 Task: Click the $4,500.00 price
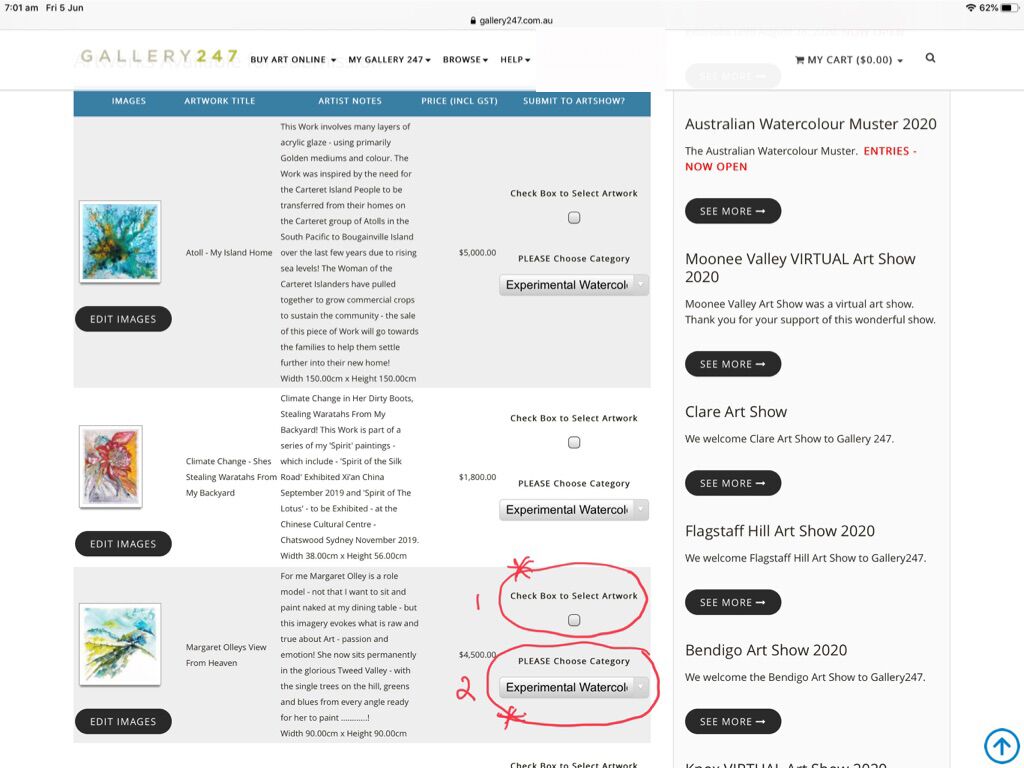click(x=477, y=655)
